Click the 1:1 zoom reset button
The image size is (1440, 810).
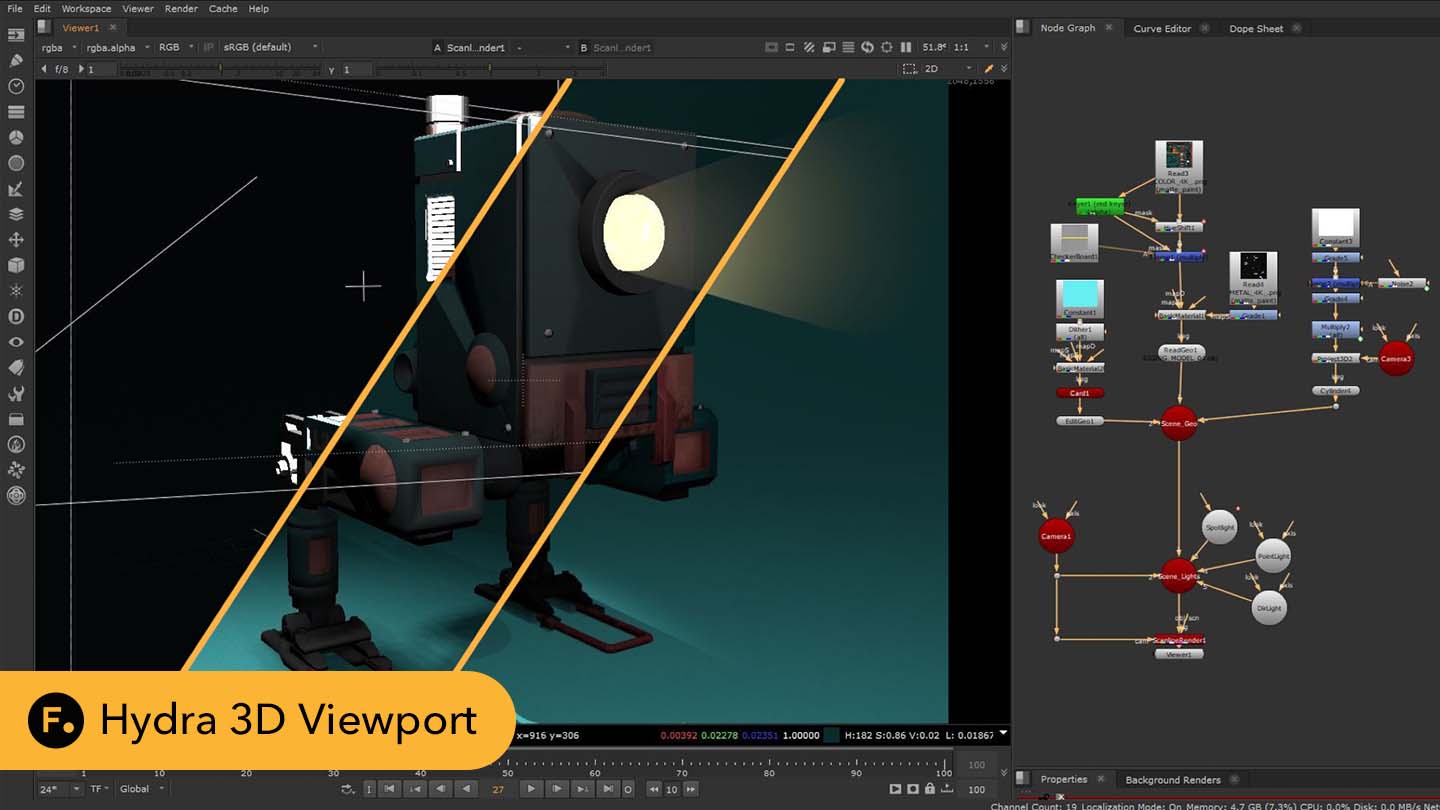pos(961,47)
